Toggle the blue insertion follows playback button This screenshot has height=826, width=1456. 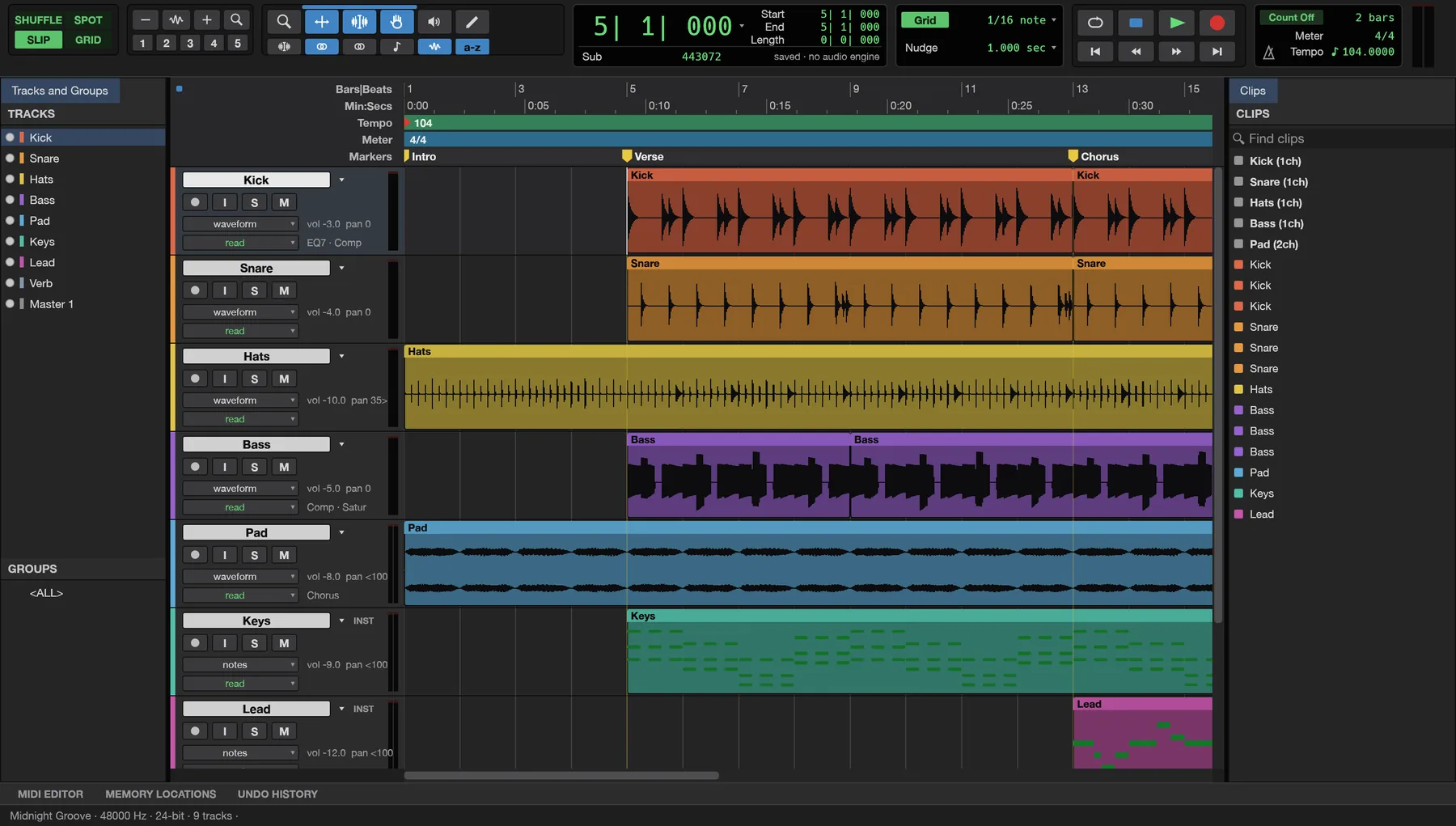434,47
